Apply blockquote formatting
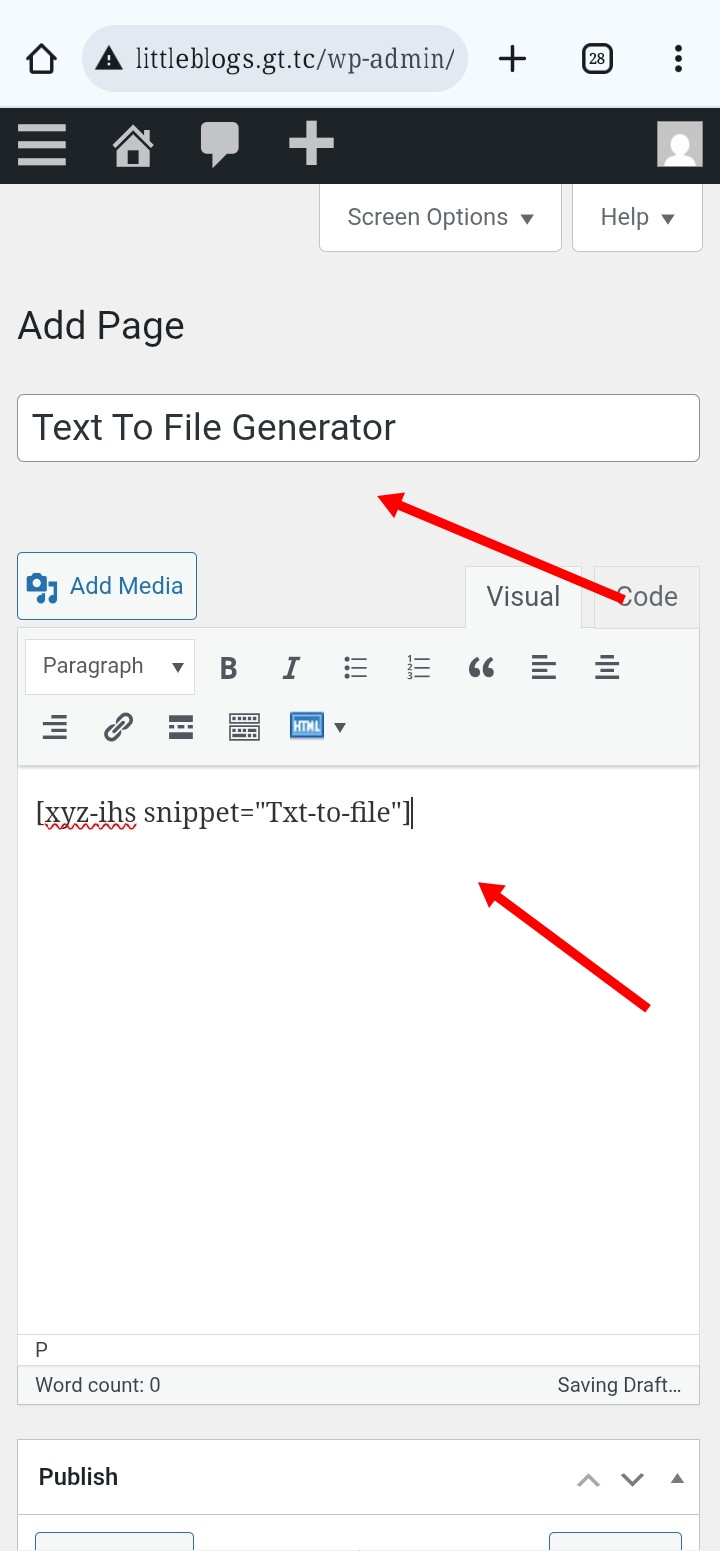Screen dimensions: 720x1551 click(481, 668)
